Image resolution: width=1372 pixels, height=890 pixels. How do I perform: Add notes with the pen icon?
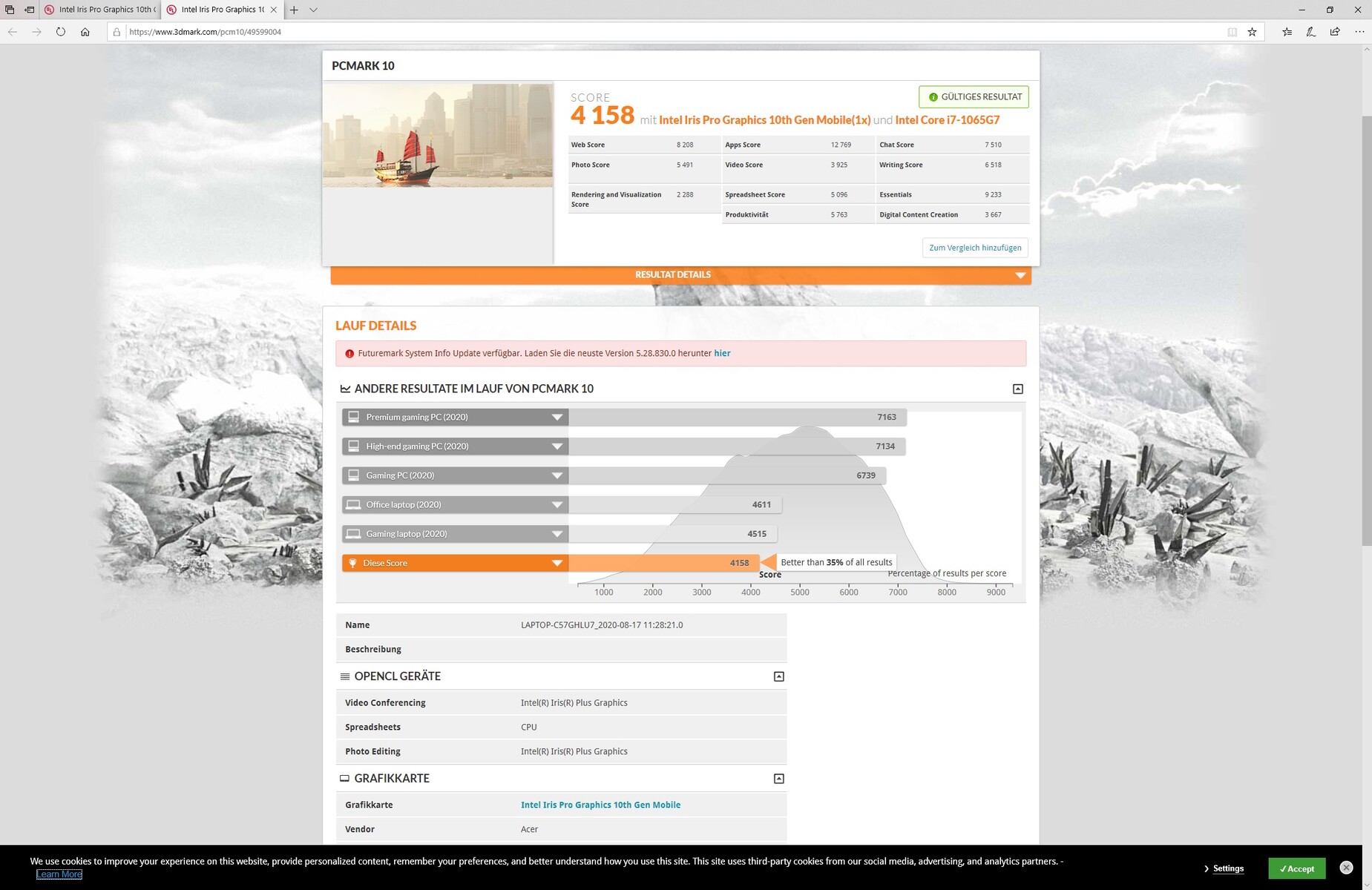pyautogui.click(x=1311, y=32)
